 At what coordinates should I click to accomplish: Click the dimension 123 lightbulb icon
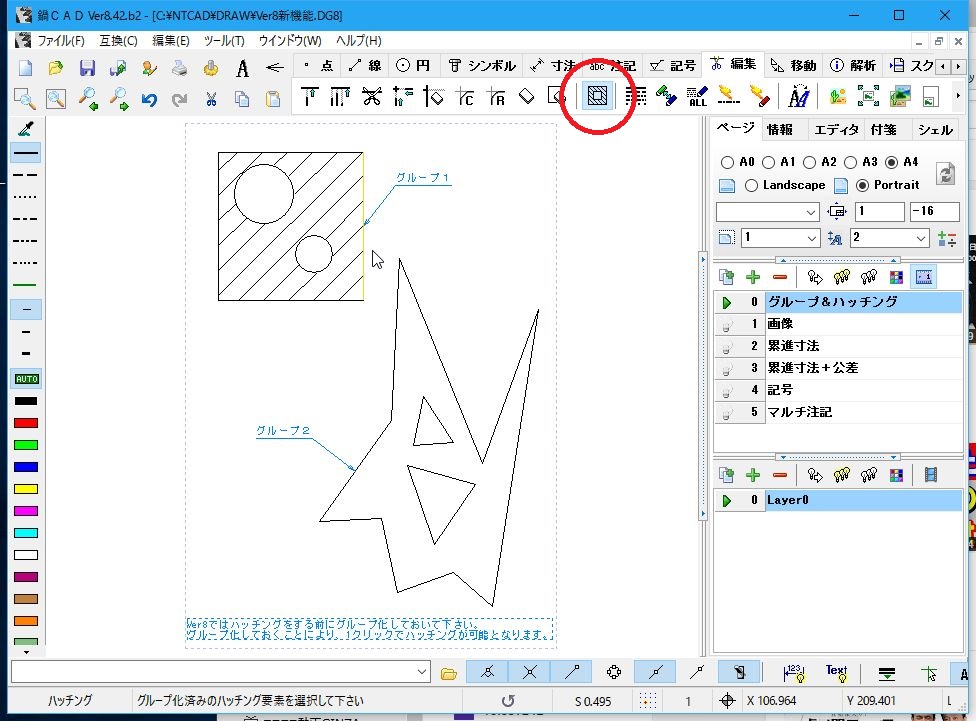[x=794, y=672]
